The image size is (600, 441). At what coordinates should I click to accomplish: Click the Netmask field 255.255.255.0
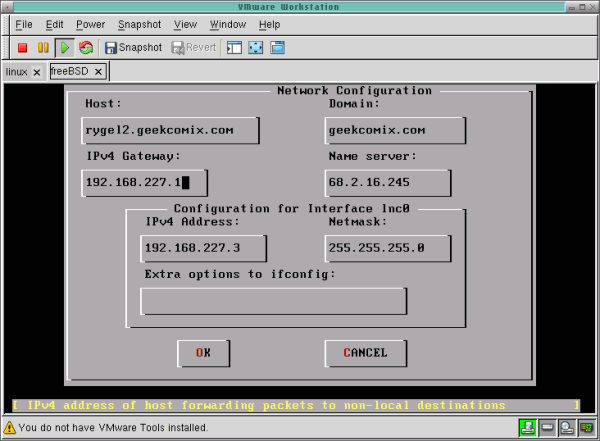pos(388,248)
